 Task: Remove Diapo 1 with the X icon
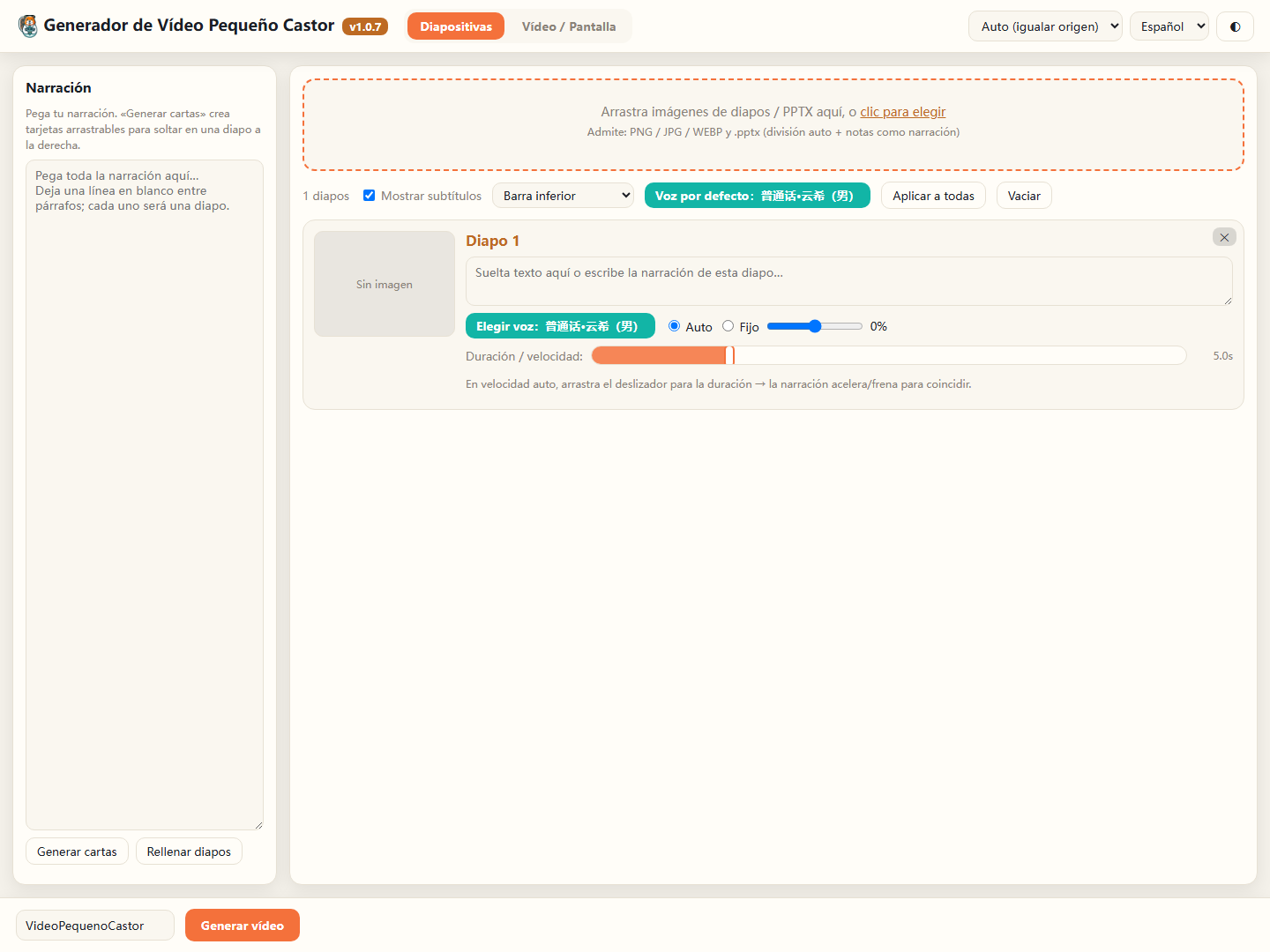point(1224,237)
